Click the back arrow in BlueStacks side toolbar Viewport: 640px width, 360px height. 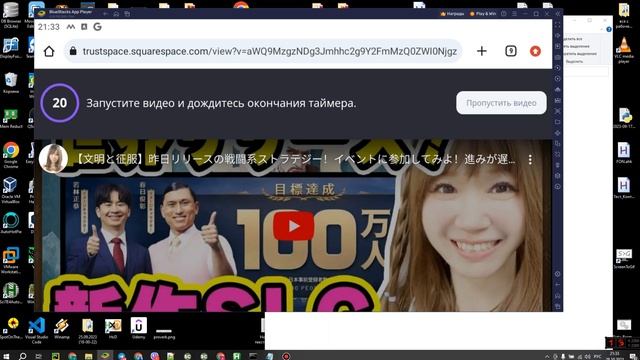coord(558,284)
